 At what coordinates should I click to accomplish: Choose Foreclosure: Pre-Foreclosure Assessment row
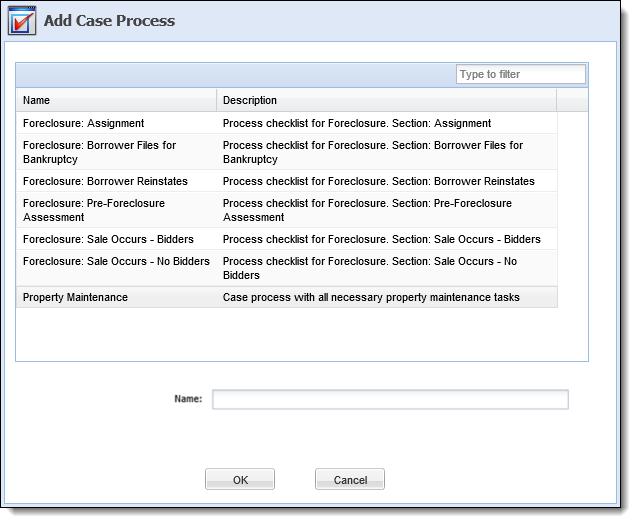pos(287,210)
